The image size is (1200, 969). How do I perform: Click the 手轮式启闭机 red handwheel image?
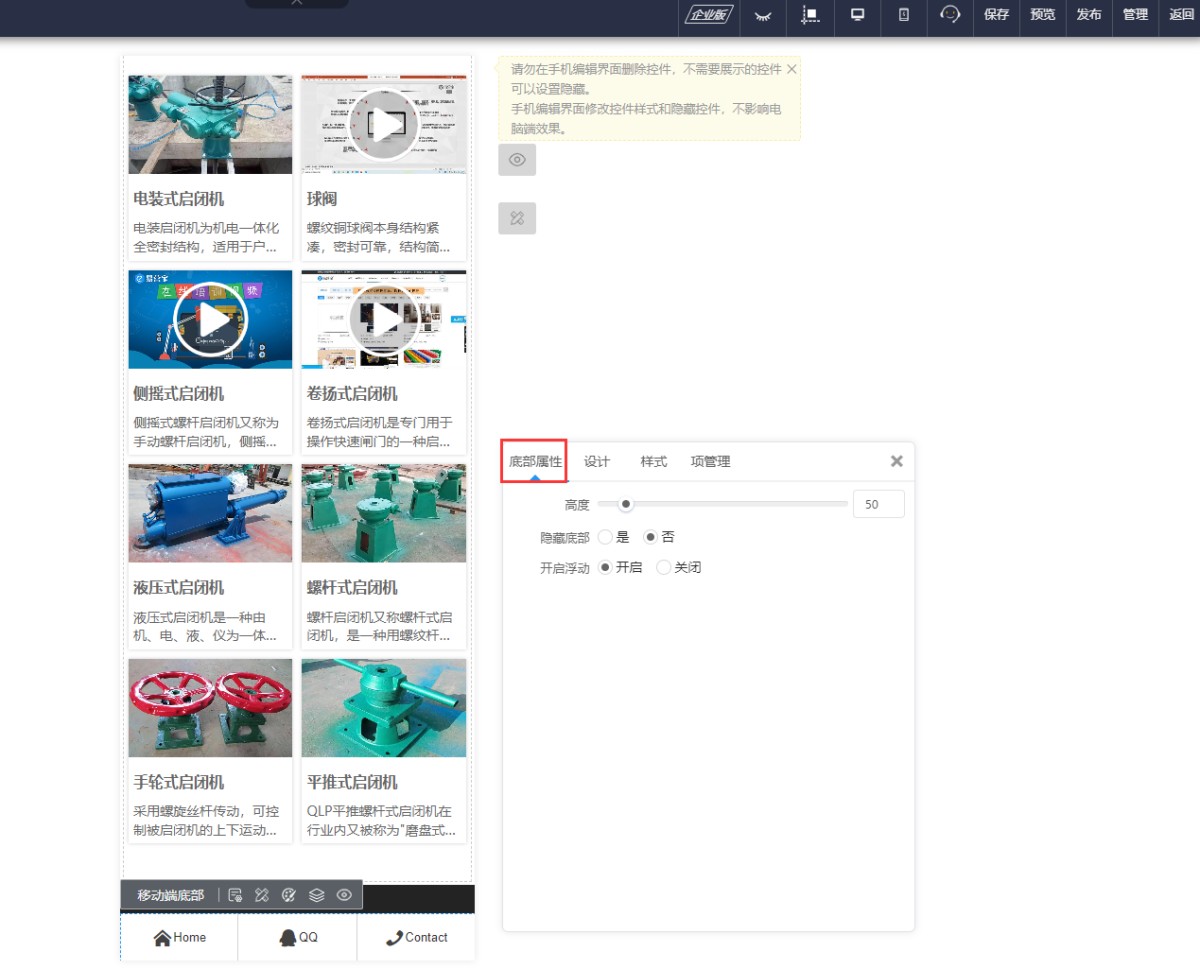pos(210,708)
